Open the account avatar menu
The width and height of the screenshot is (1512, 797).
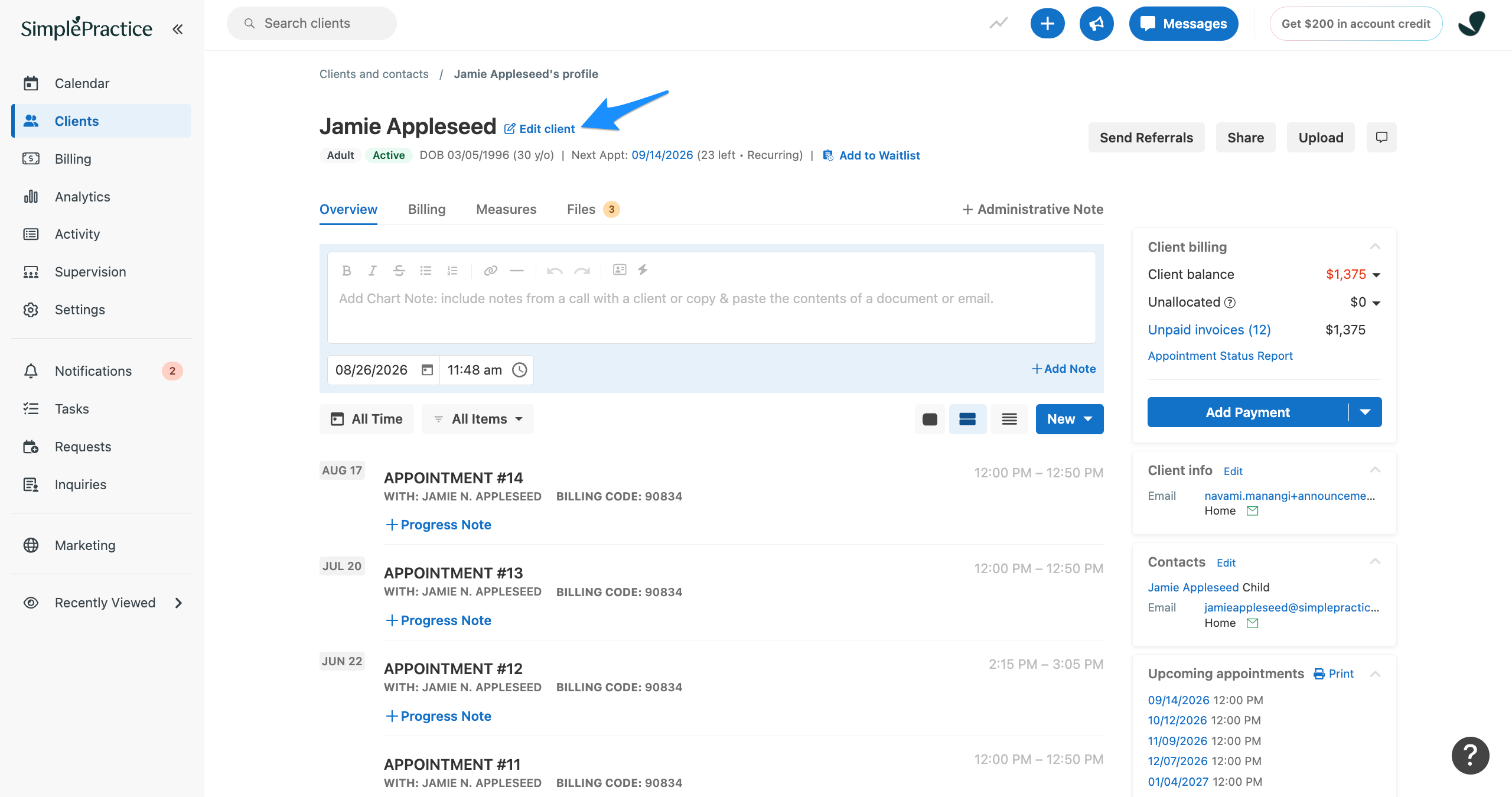1471,24
